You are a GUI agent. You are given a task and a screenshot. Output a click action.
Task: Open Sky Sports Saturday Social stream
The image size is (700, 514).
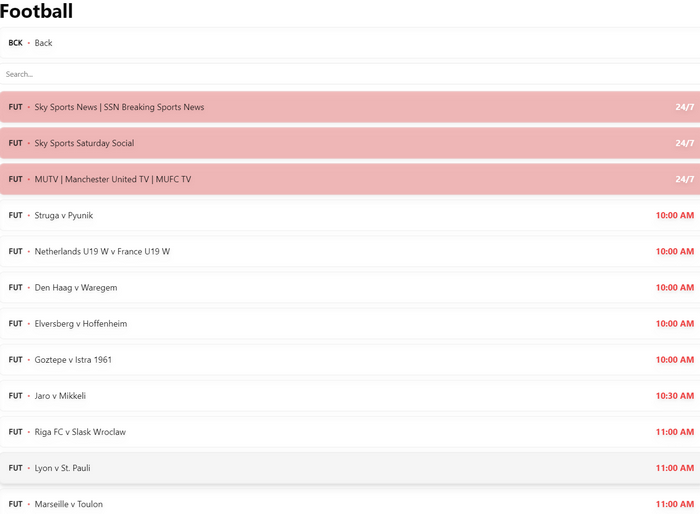[x=350, y=143]
